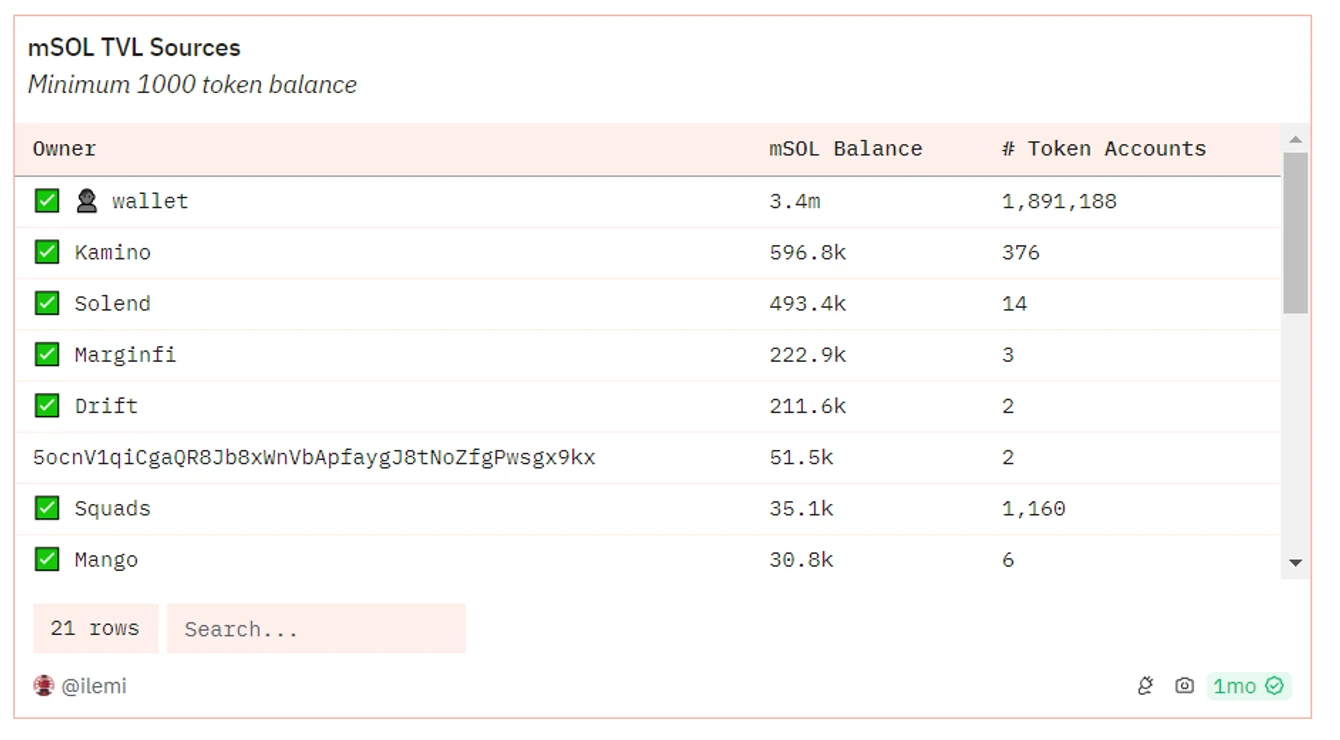Sort by the mSOL Balance column header
Screen dimensions: 1340x740
(x=845, y=149)
